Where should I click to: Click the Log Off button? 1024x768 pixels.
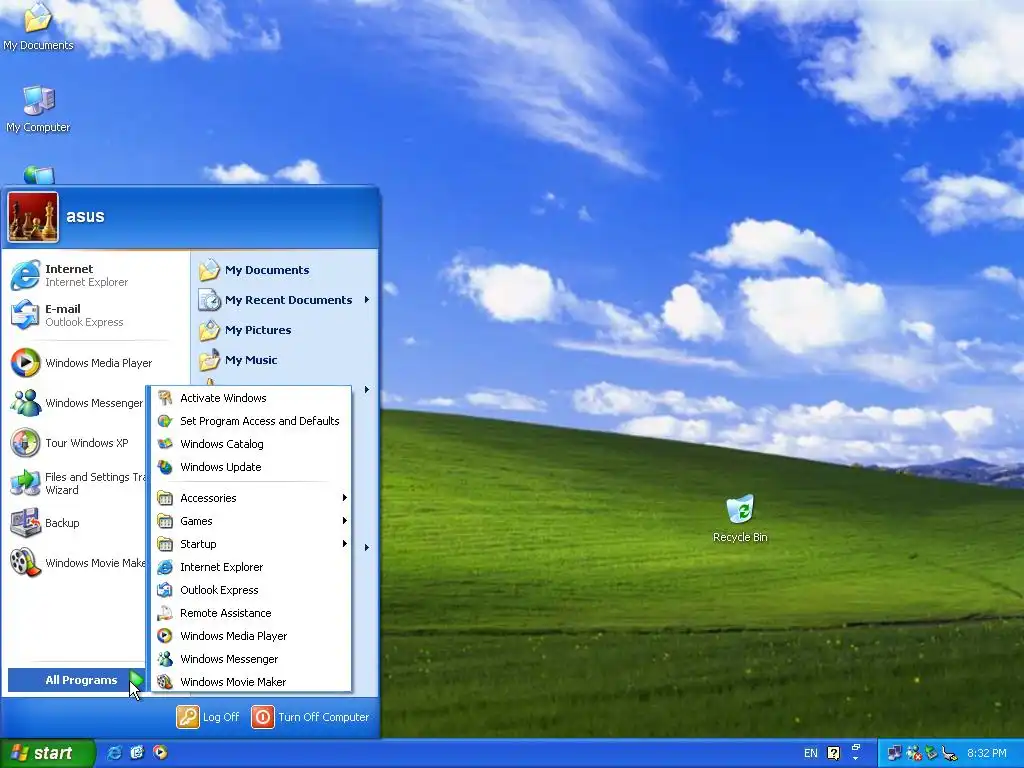pyautogui.click(x=208, y=717)
